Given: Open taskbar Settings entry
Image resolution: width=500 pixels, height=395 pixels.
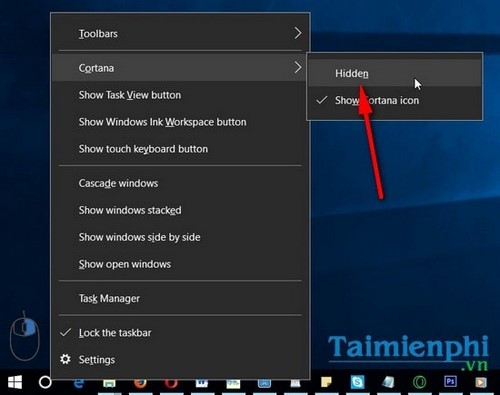Looking at the screenshot, I should point(180,360).
